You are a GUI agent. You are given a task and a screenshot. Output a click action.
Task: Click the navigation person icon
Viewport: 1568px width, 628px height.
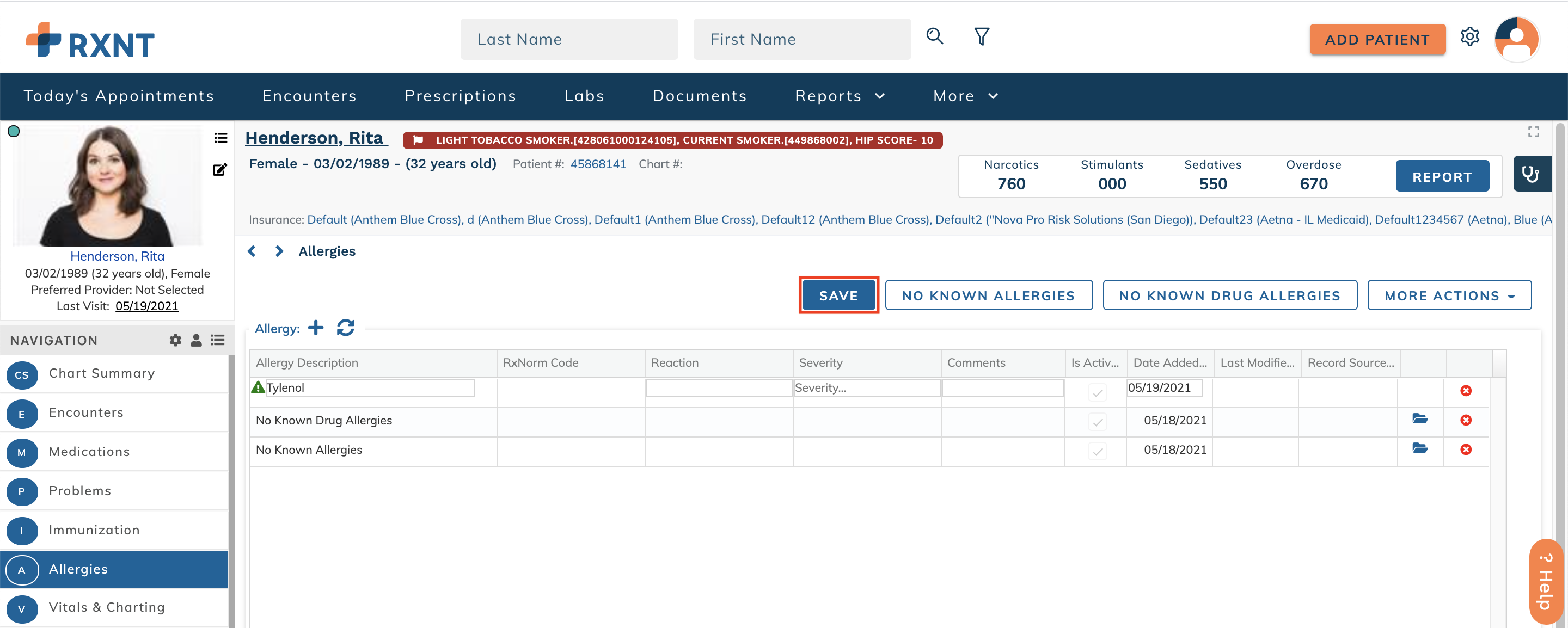coord(196,340)
